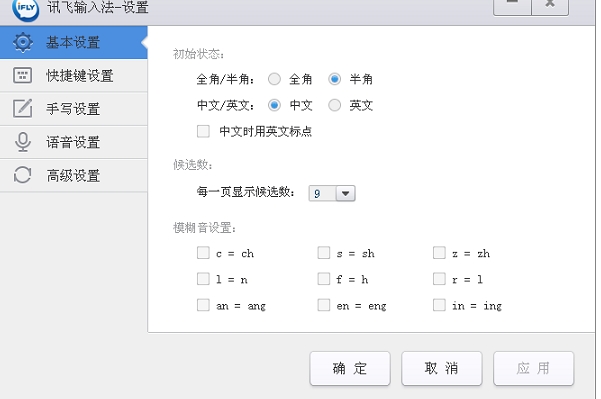Select the 英文 radio option
Screen dimensions: 601x399
[335, 105]
